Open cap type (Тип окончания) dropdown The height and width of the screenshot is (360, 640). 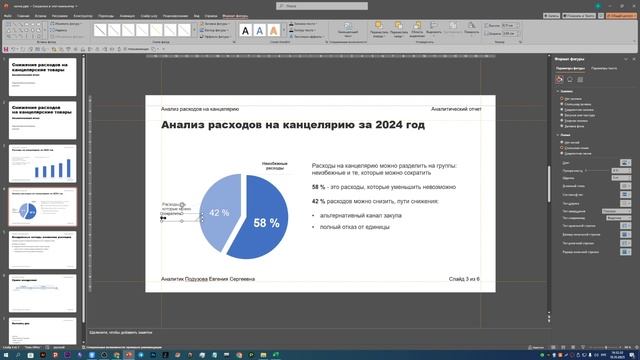(x=616, y=211)
